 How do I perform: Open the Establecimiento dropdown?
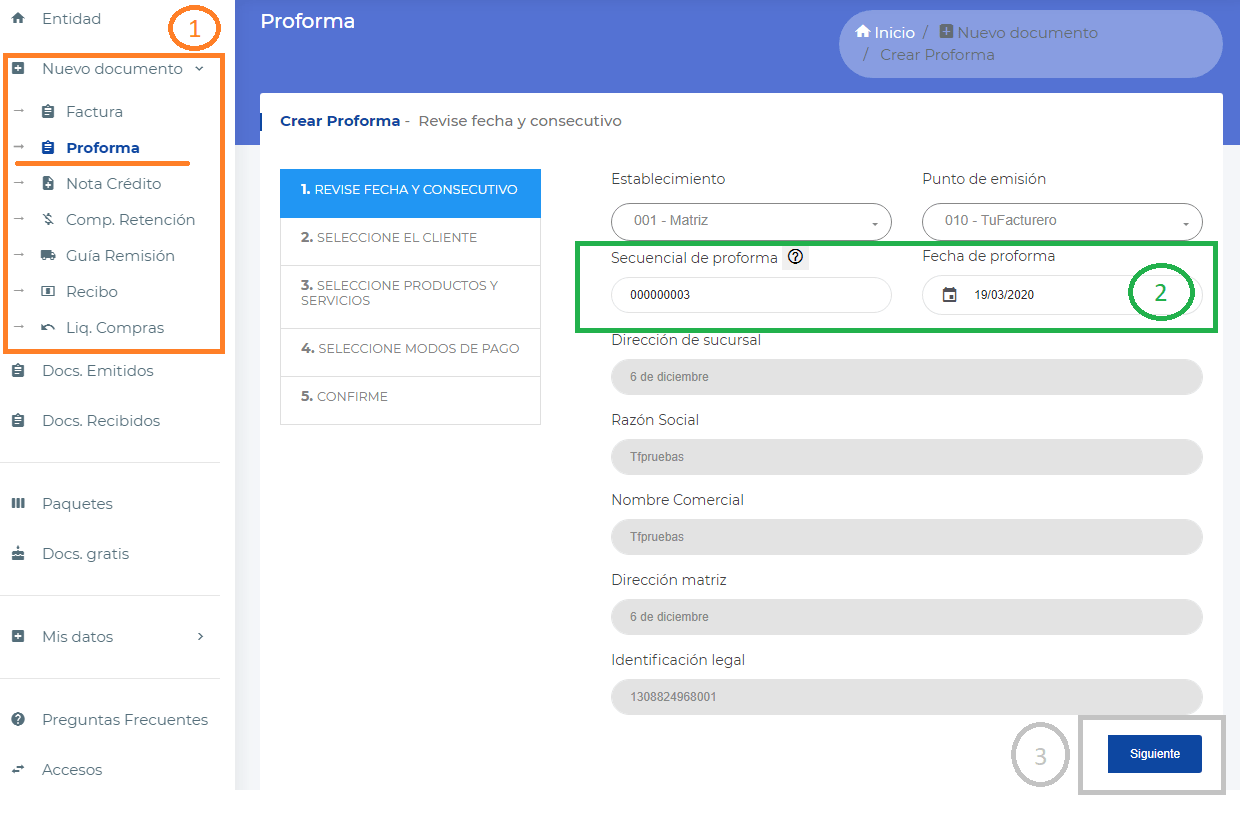750,221
